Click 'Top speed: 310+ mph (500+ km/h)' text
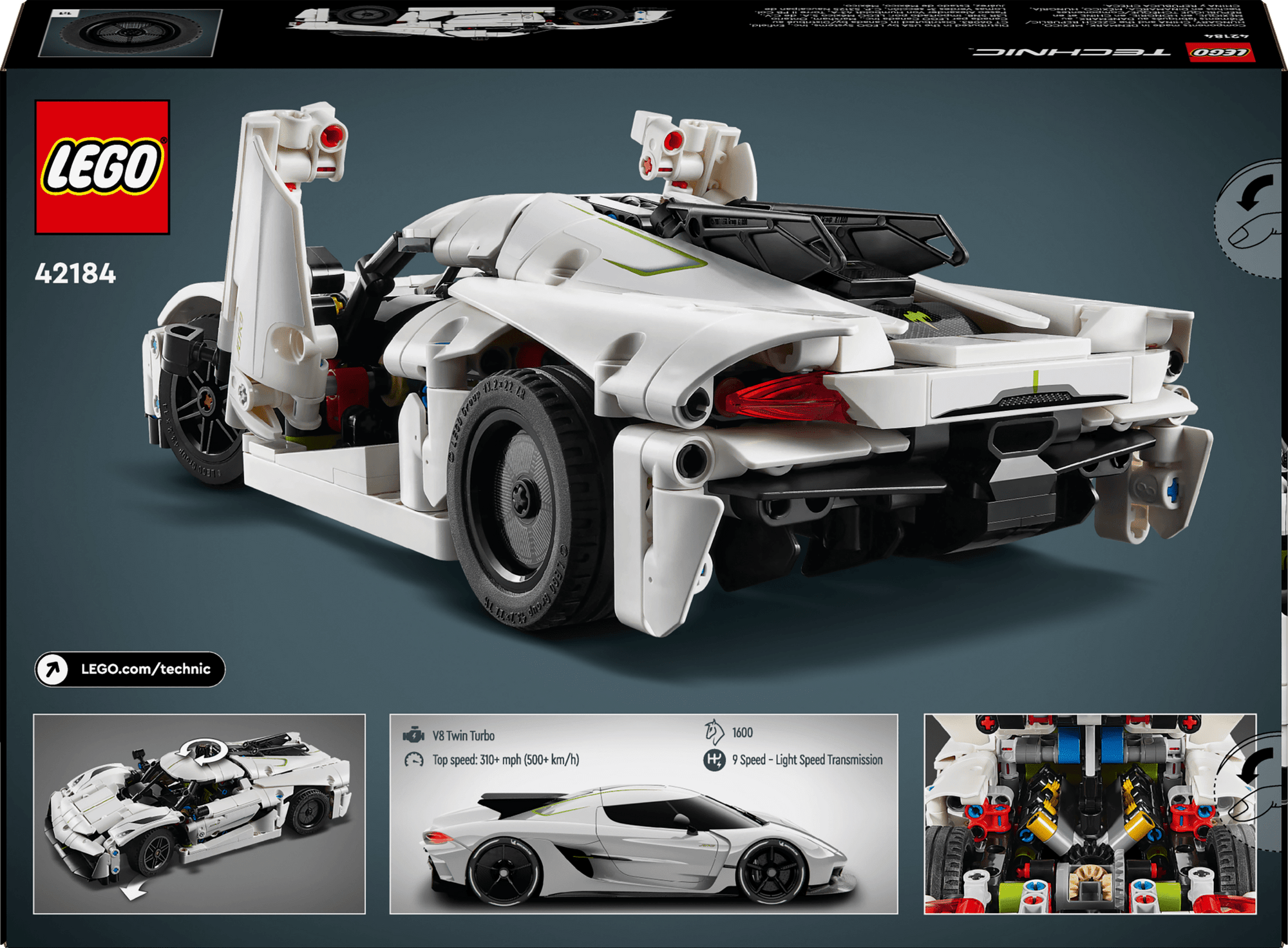This screenshot has width=1288, height=948. (x=506, y=760)
